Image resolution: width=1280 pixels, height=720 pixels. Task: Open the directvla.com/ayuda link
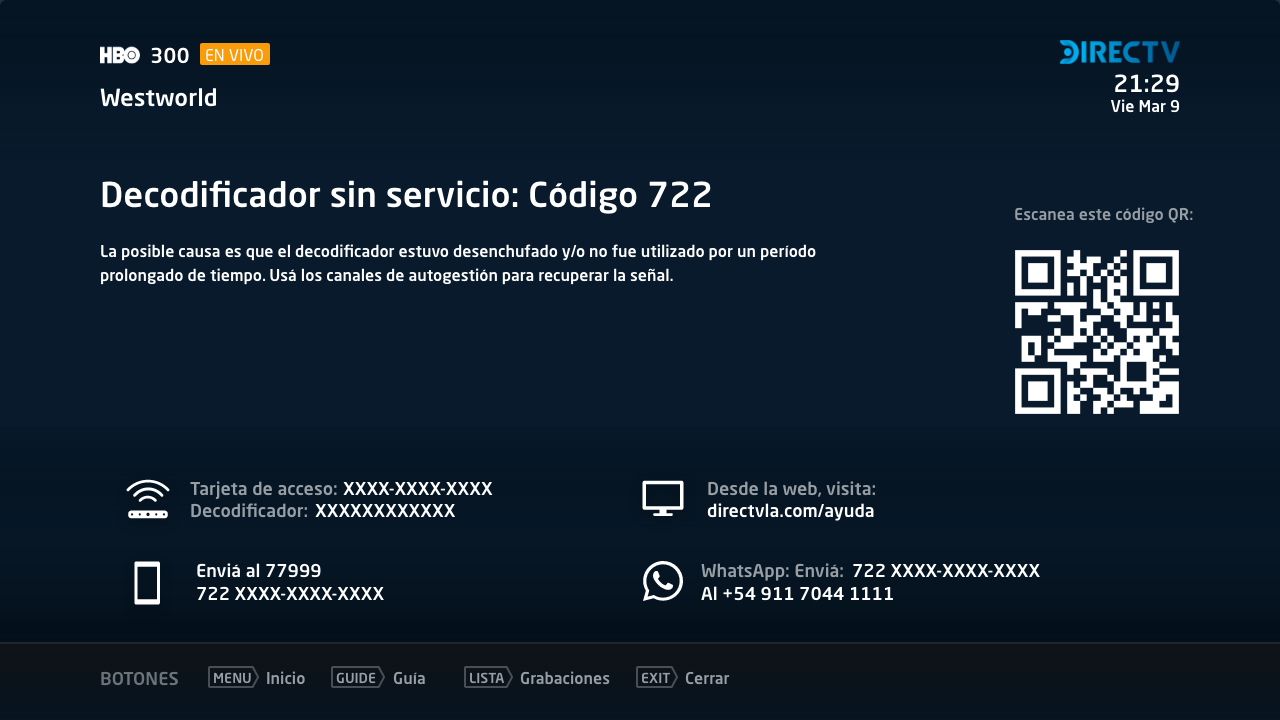click(x=791, y=511)
